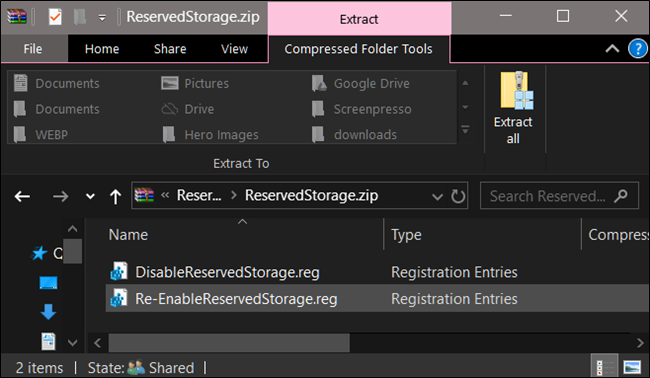Switch to Large icons view layout icon
Screen dimensions: 650x378
tap(632, 367)
